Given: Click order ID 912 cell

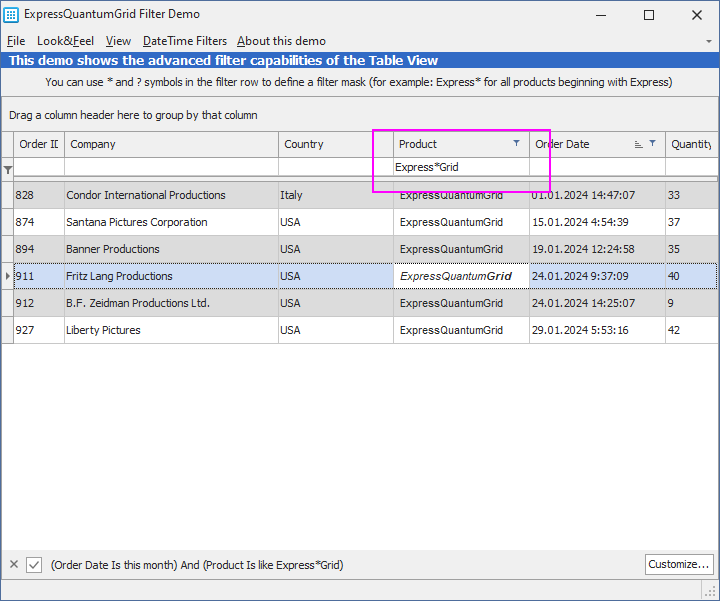Looking at the screenshot, I should click(39, 303).
